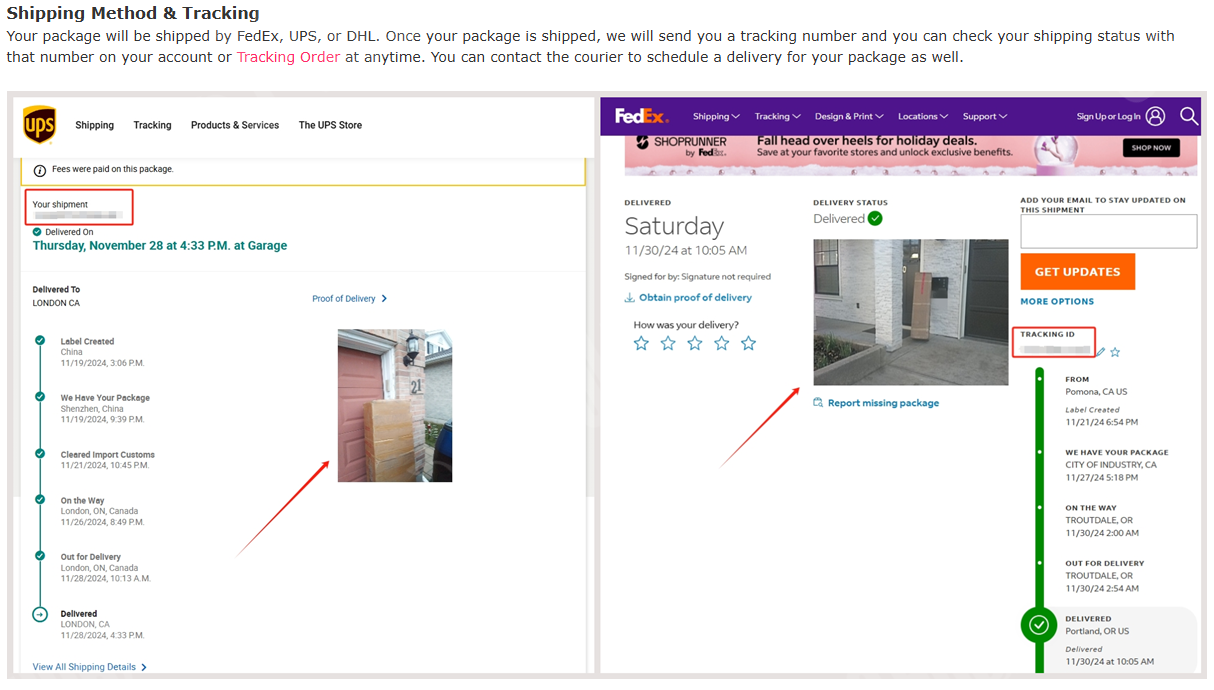Click the FedEx user account avatar icon

(1156, 116)
